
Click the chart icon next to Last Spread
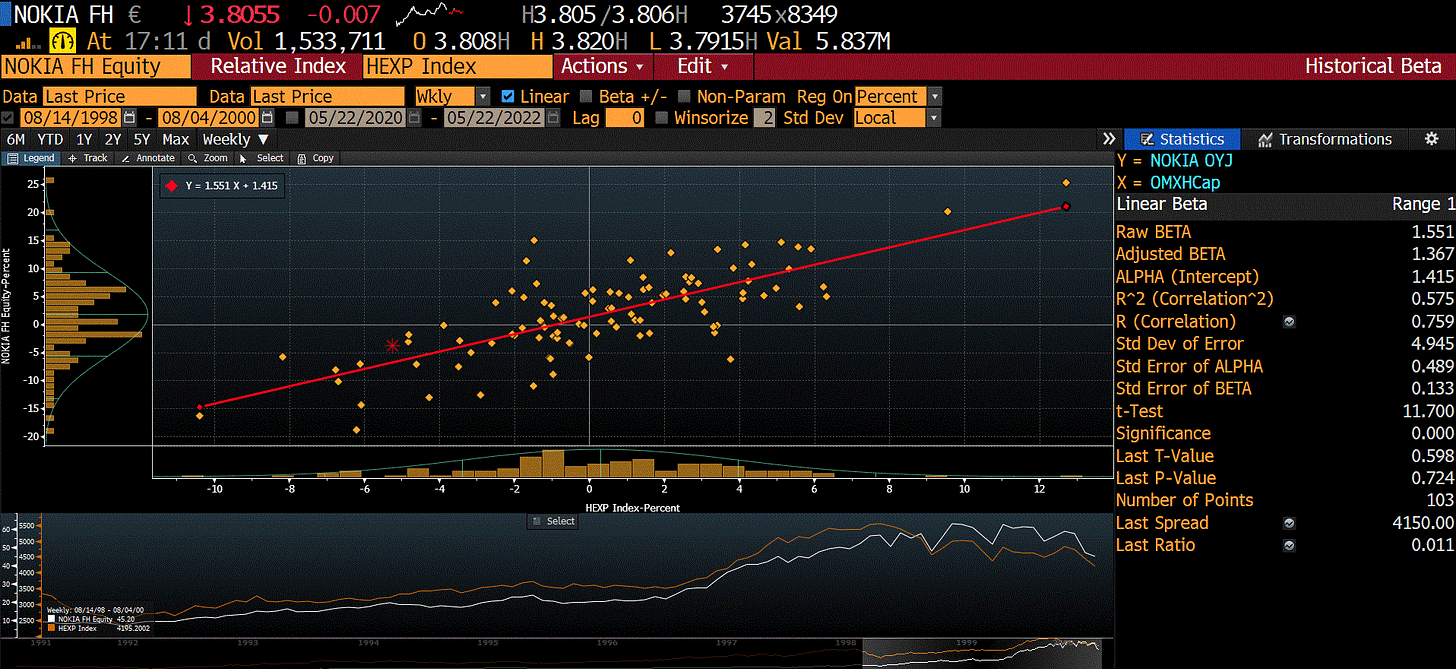pyautogui.click(x=1289, y=523)
